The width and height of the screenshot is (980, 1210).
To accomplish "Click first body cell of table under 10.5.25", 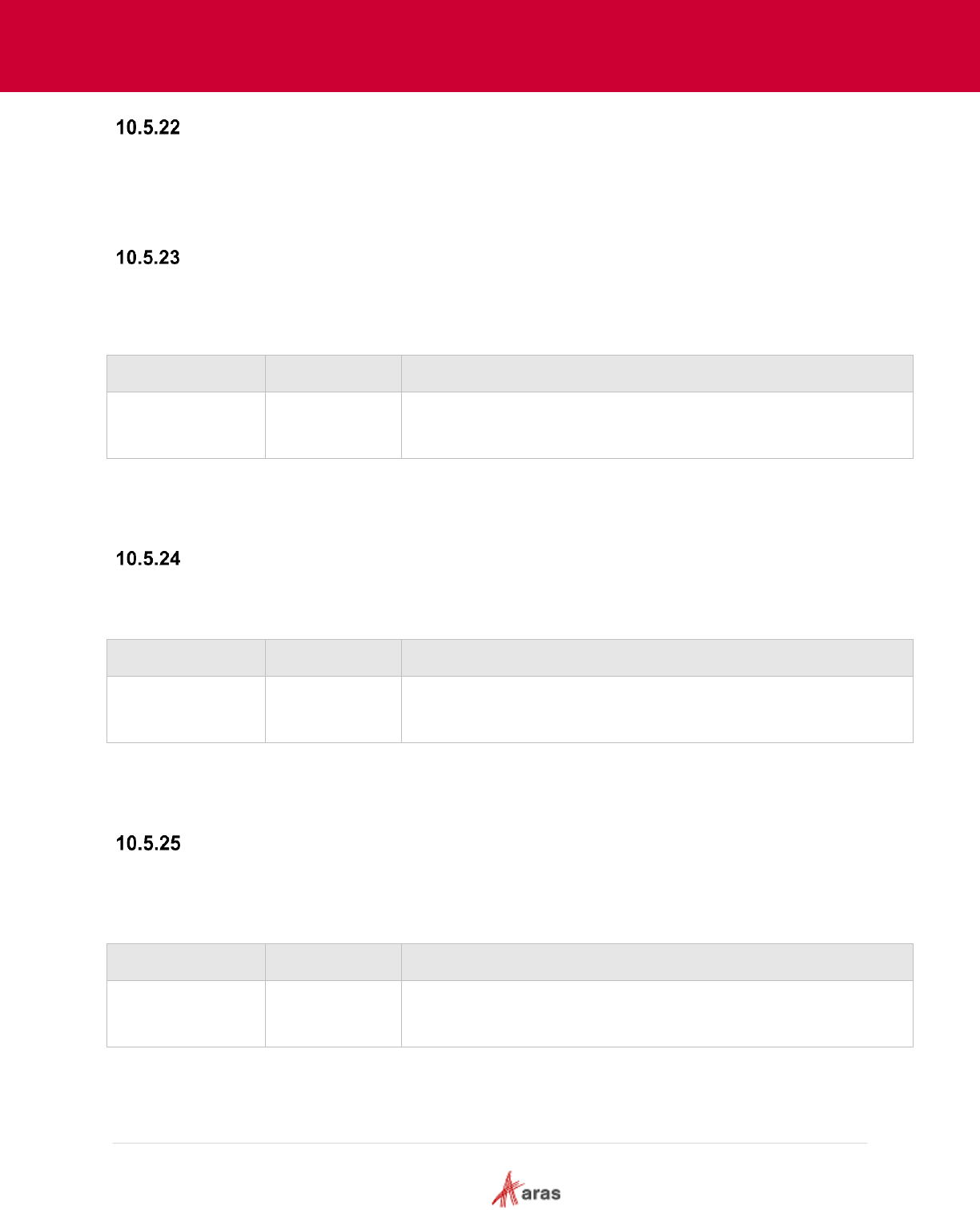I will tap(186, 1014).
